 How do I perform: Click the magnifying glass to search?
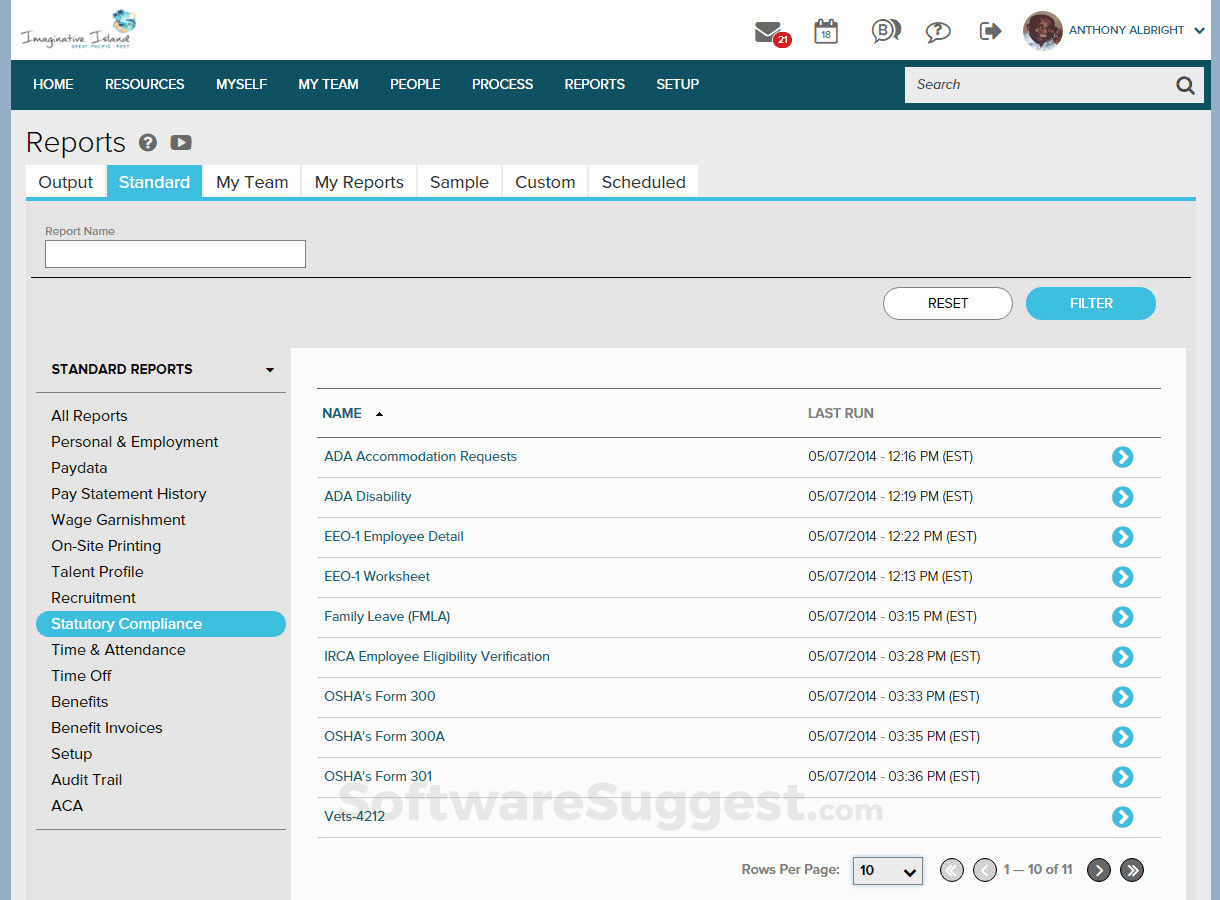click(1184, 85)
